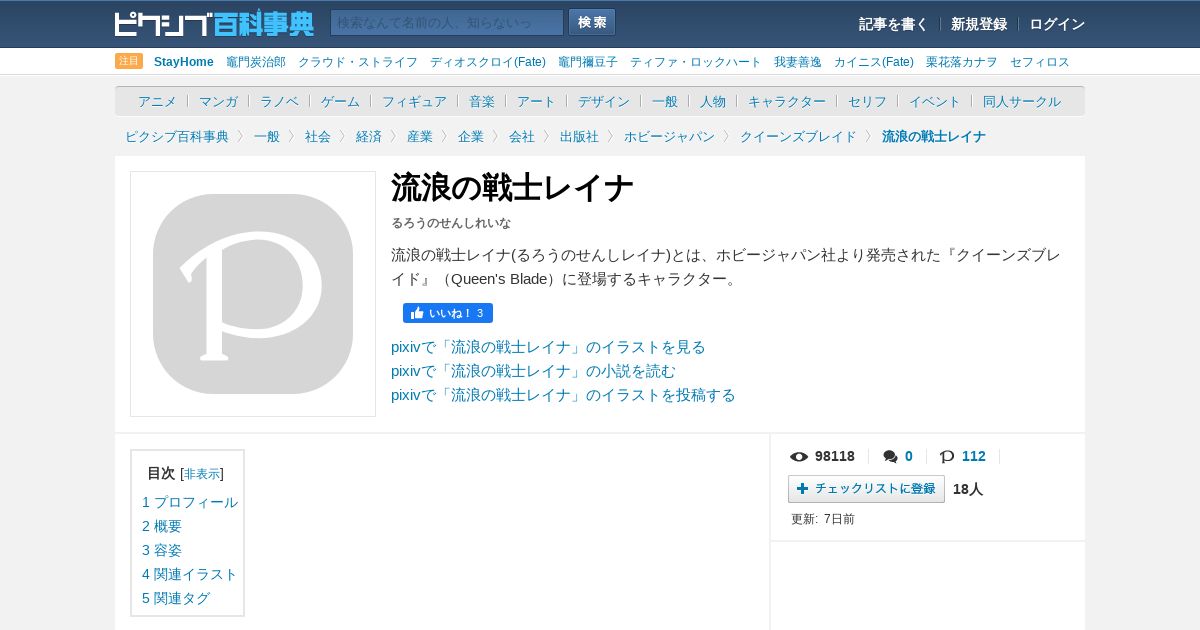Click the pixiv works count icon
The image size is (1200, 630).
(x=947, y=457)
